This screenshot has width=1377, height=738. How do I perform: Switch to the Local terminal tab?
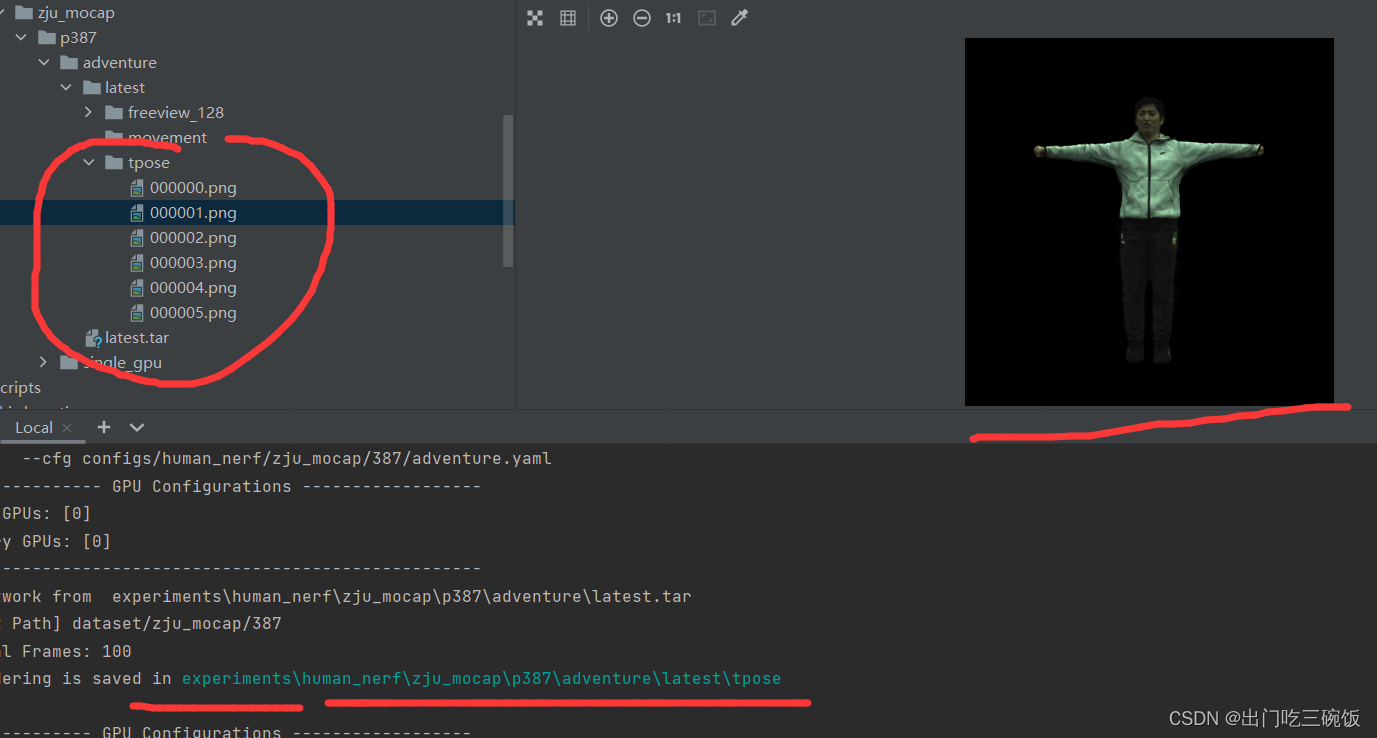pos(33,427)
